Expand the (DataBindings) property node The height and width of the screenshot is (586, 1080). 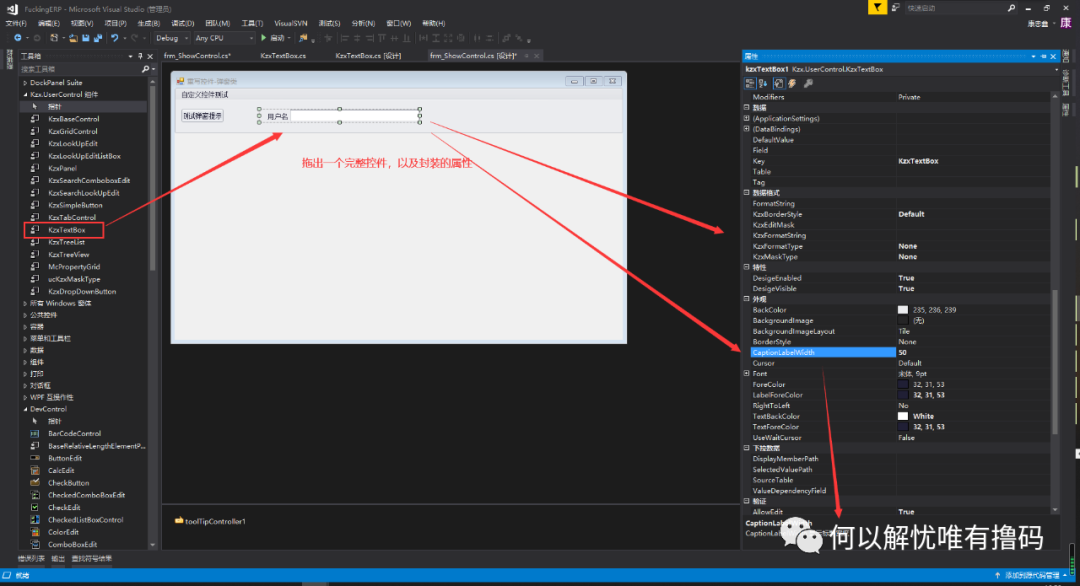[x=746, y=129]
